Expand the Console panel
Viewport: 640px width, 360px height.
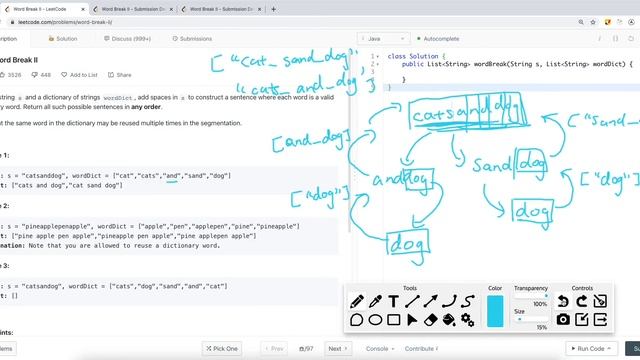(x=380, y=349)
